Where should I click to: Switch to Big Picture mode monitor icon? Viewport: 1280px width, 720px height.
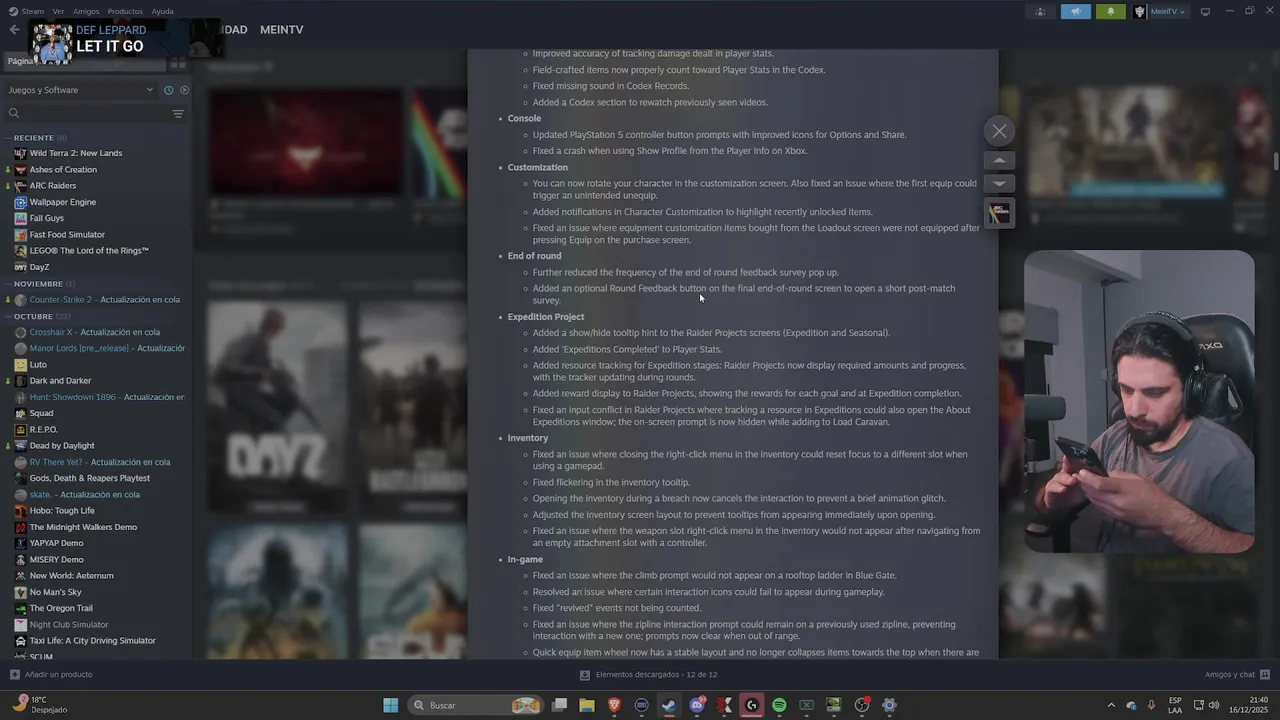click(1205, 12)
